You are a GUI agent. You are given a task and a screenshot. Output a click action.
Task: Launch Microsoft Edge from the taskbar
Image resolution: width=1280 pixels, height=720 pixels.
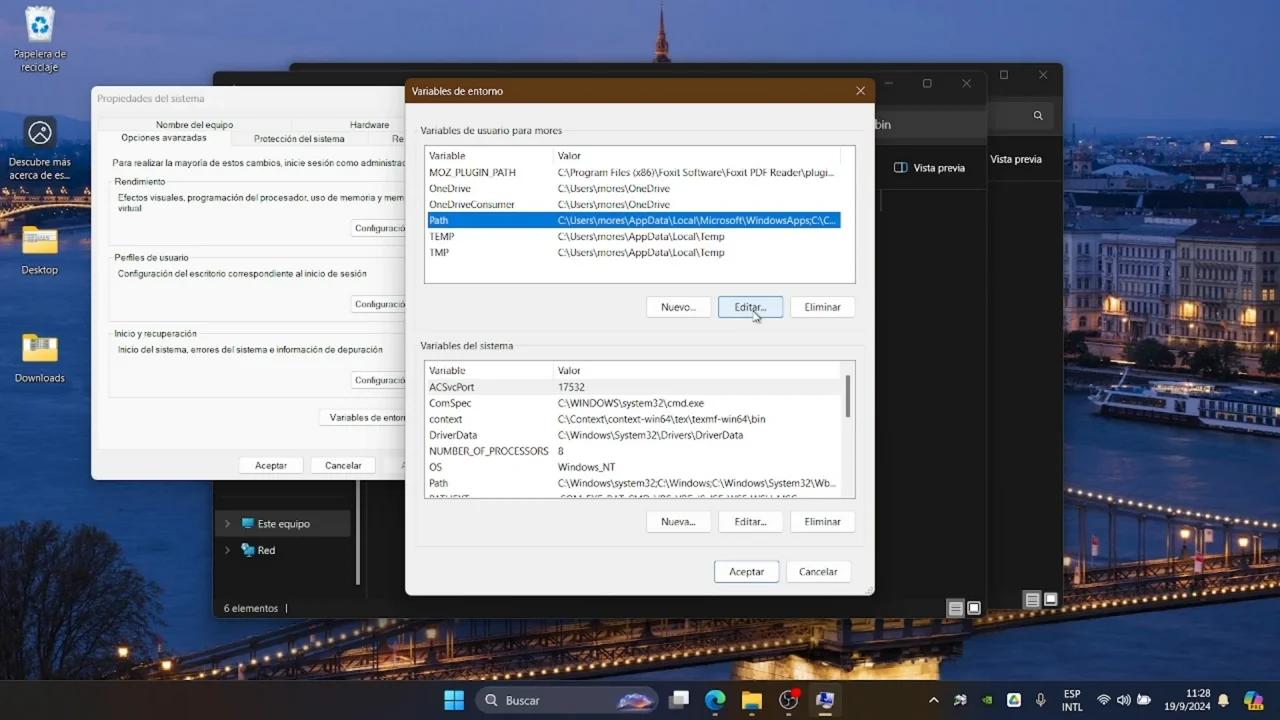point(715,700)
